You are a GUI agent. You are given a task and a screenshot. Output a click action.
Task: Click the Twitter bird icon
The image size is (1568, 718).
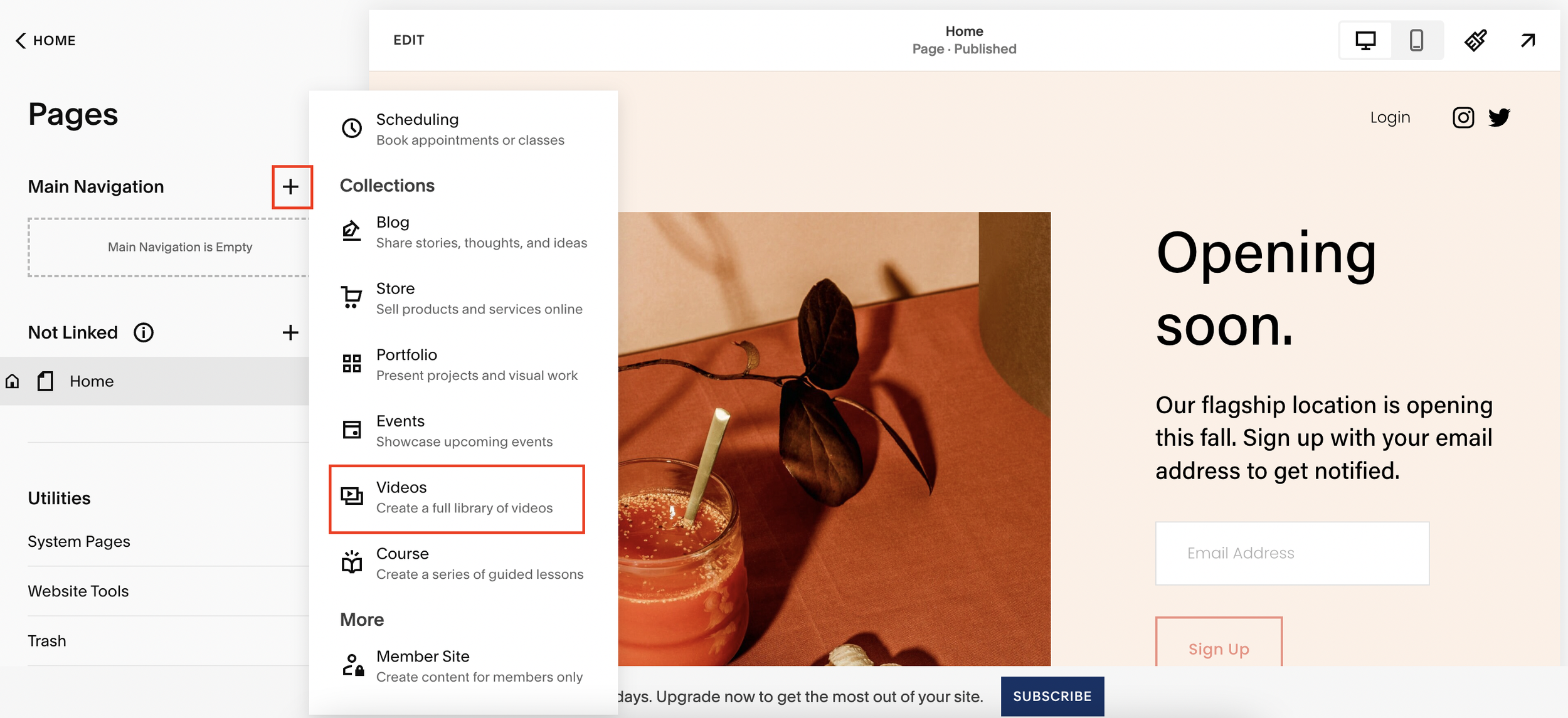[1499, 117]
